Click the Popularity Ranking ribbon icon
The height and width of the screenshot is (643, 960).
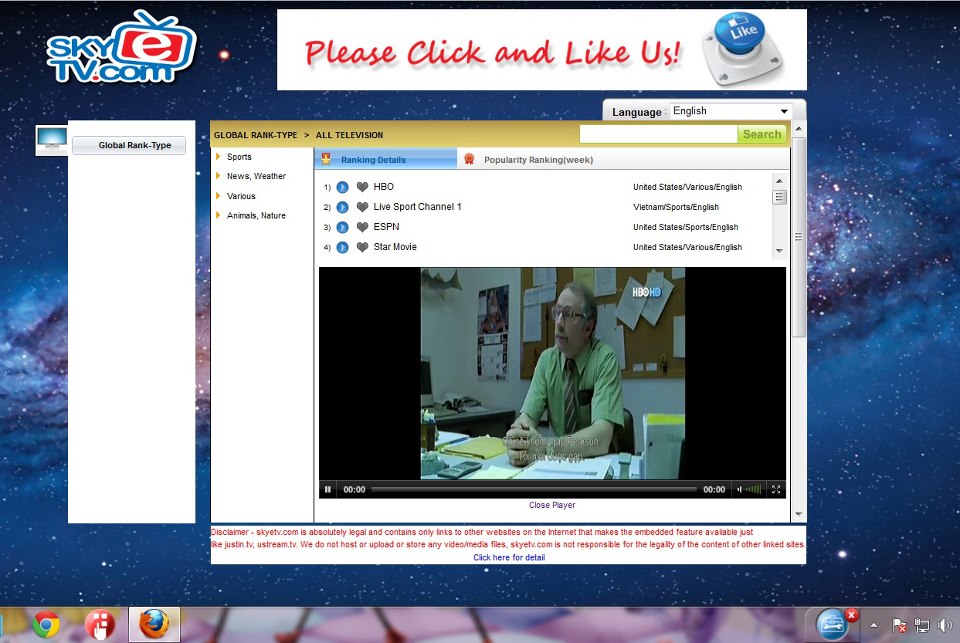coord(469,159)
